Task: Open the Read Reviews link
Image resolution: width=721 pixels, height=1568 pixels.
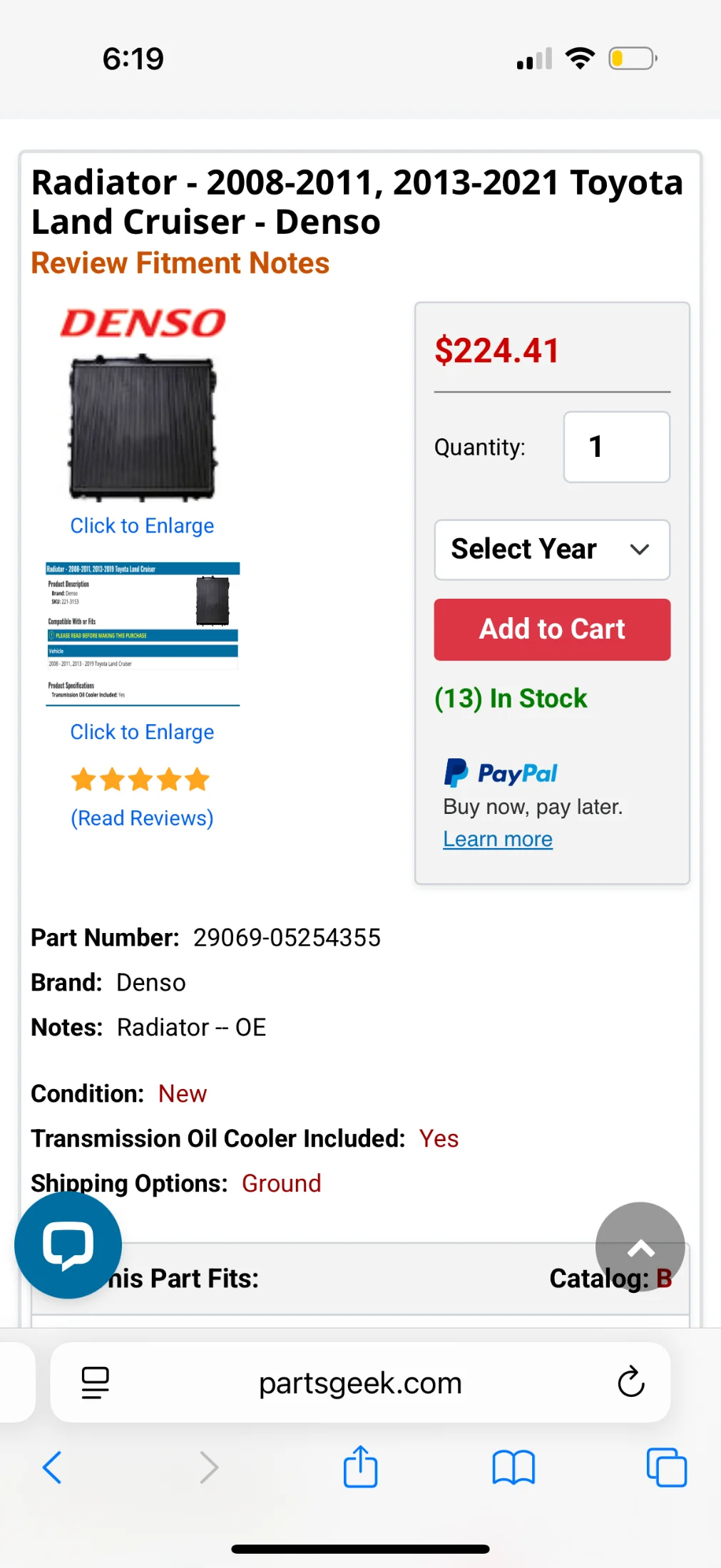Action: tap(142, 818)
